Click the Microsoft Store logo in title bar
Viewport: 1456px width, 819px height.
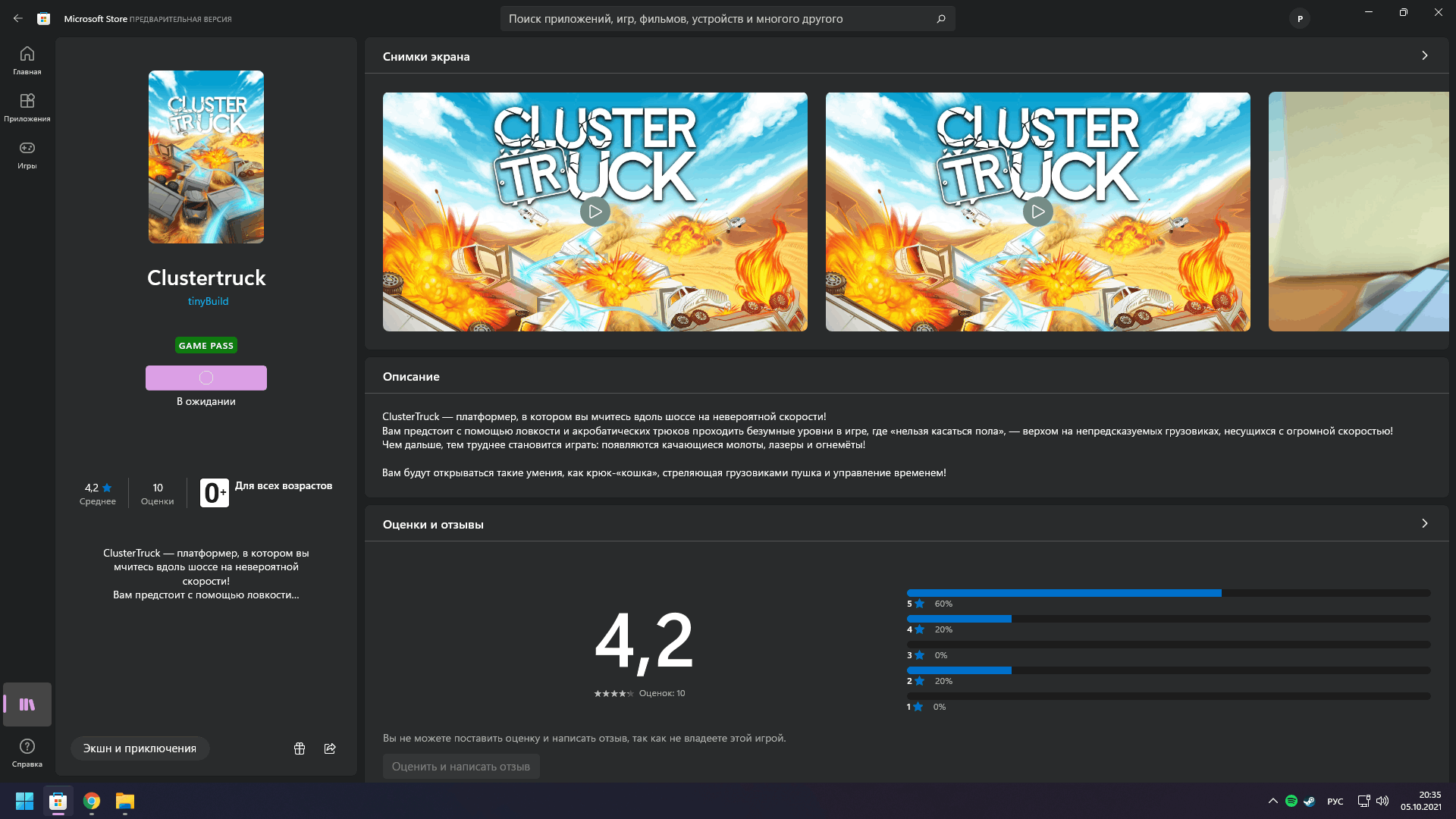(x=44, y=19)
